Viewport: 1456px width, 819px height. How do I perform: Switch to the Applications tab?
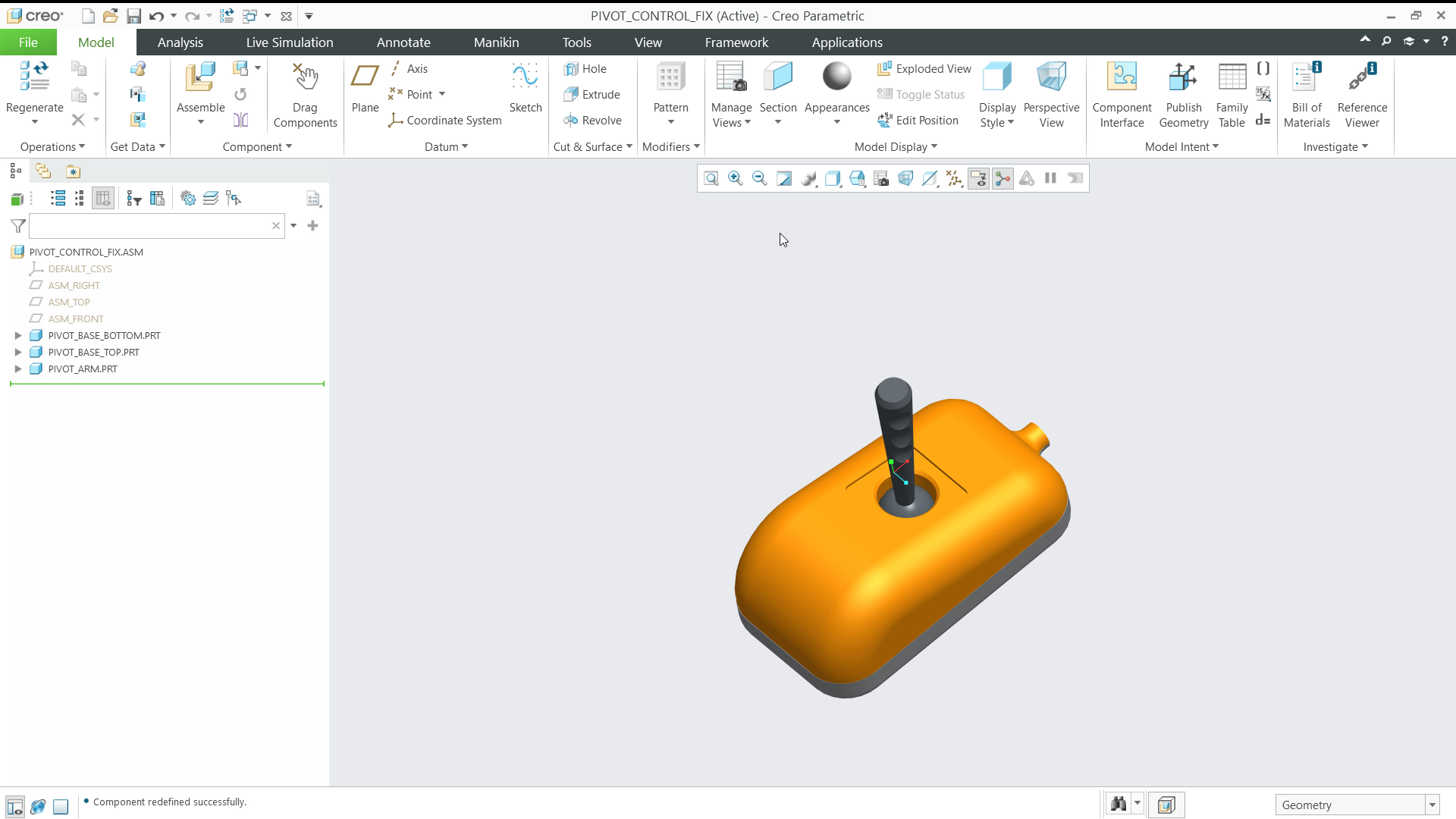(847, 42)
